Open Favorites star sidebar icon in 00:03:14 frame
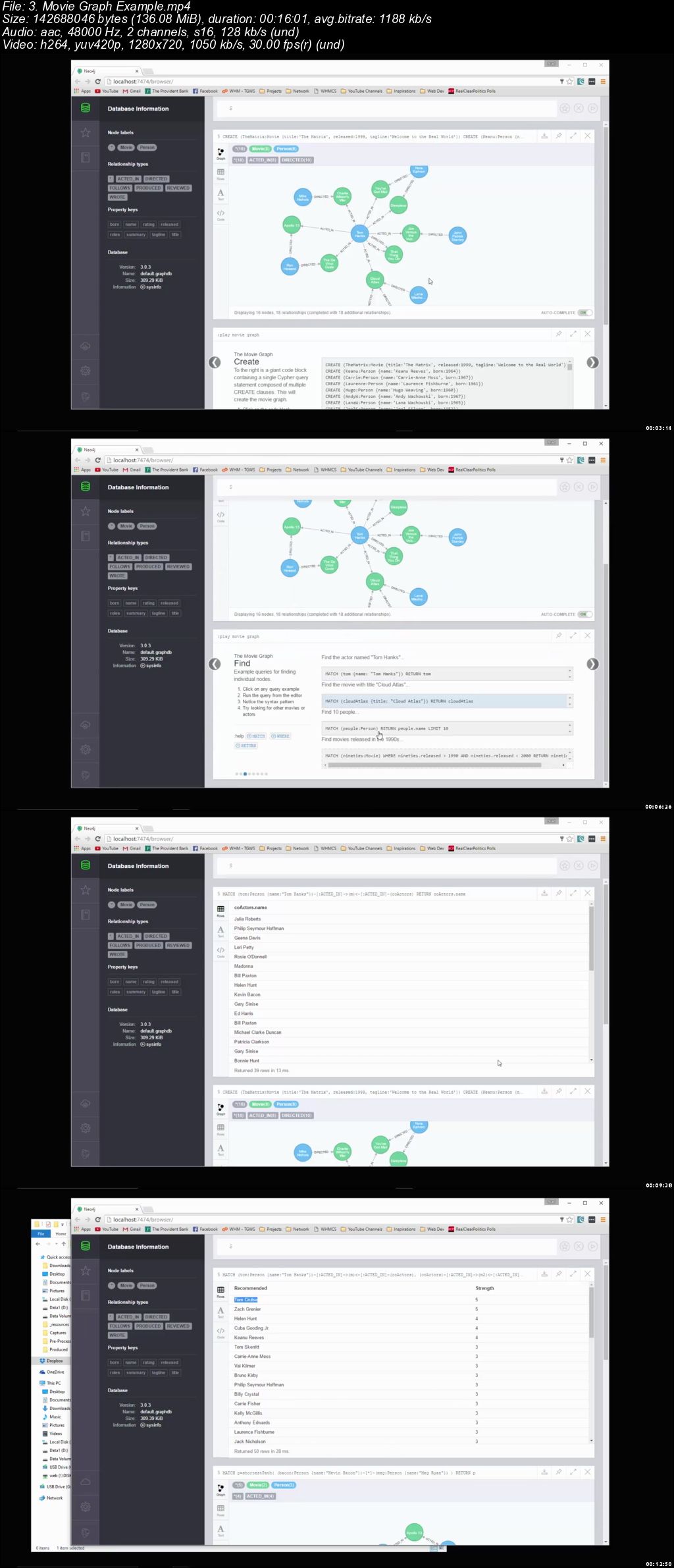This screenshot has height=1568, width=674. click(85, 132)
